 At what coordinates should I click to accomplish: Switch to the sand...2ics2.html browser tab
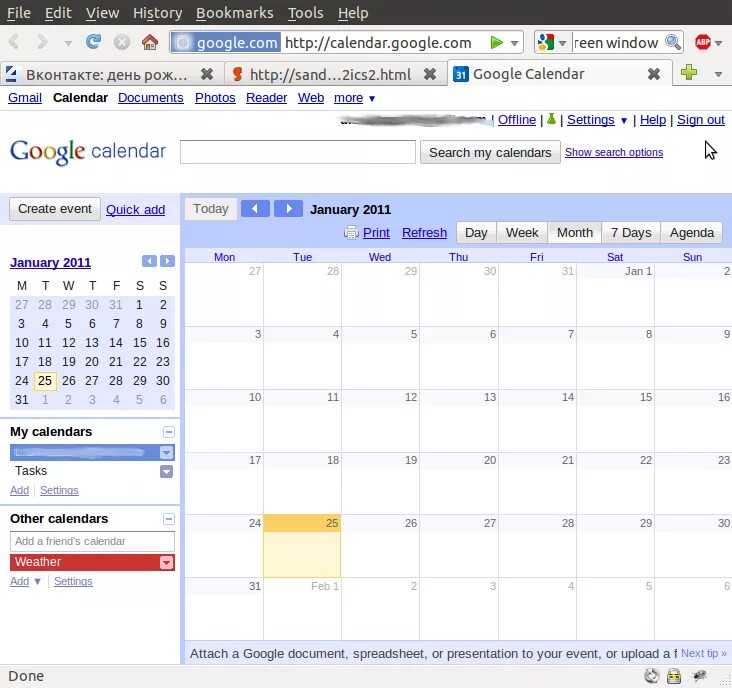(x=330, y=74)
